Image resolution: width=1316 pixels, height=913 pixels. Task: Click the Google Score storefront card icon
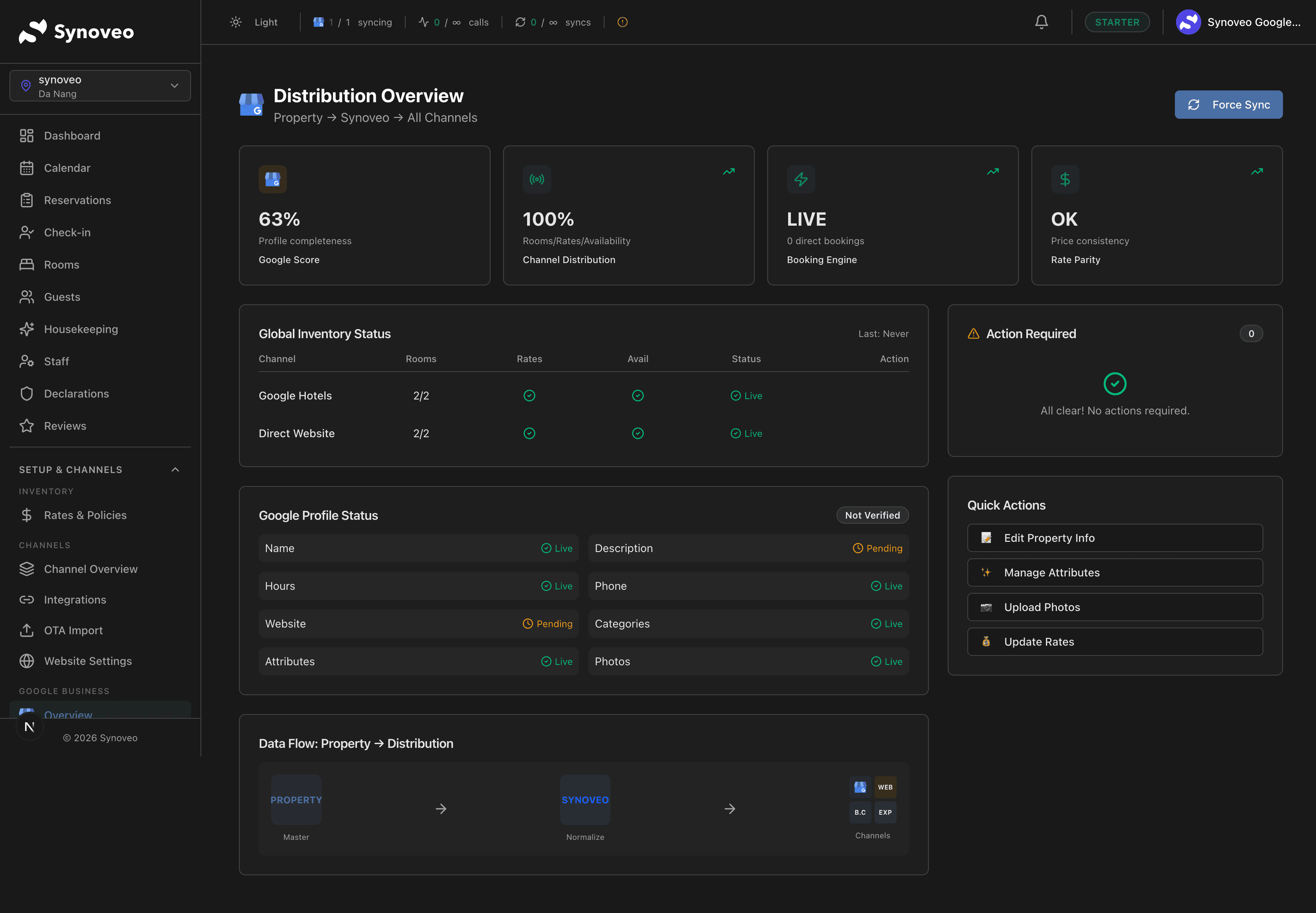click(x=273, y=180)
